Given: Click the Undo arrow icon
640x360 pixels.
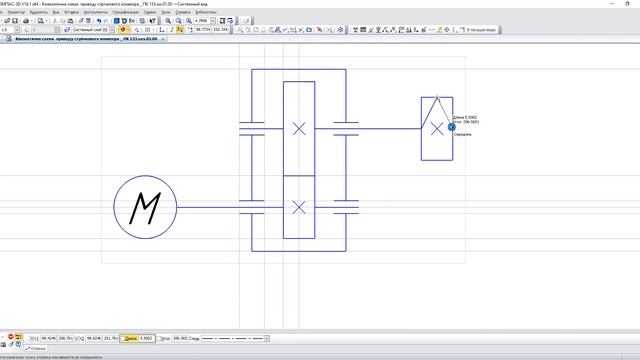Looking at the screenshot, I should (x=99, y=21).
